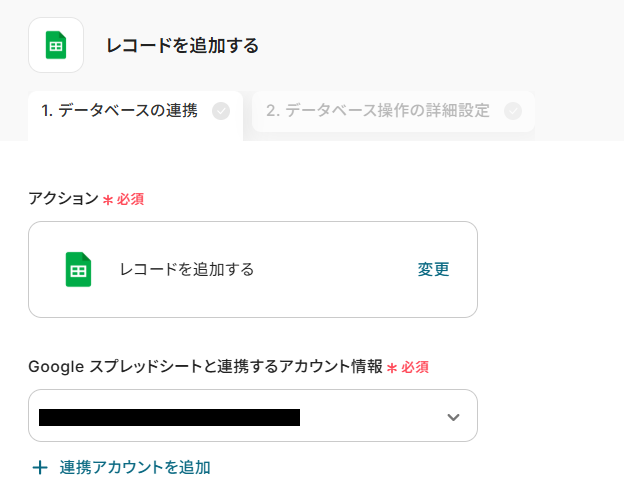The width and height of the screenshot is (624, 495).
Task: Open the 2. データベース操作の詳細設定 tab
Action: 378,111
